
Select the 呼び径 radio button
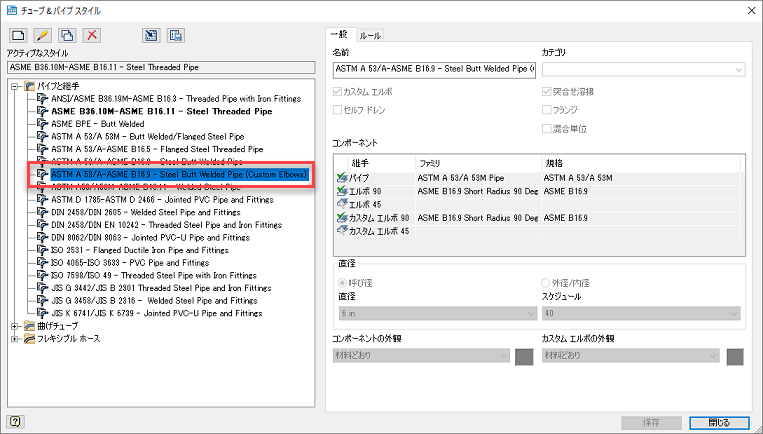[x=343, y=283]
